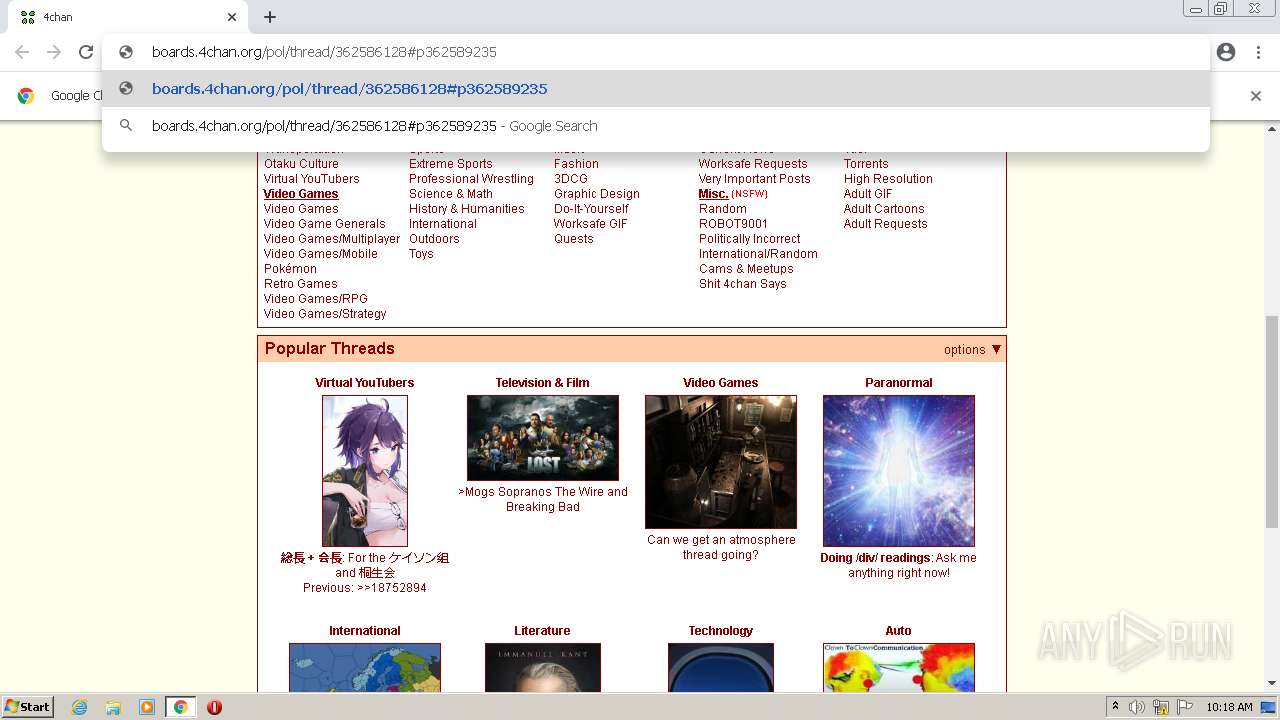Image resolution: width=1280 pixels, height=720 pixels.
Task: Open the Lost thread thumbnail under Television & Film
Action: click(543, 438)
